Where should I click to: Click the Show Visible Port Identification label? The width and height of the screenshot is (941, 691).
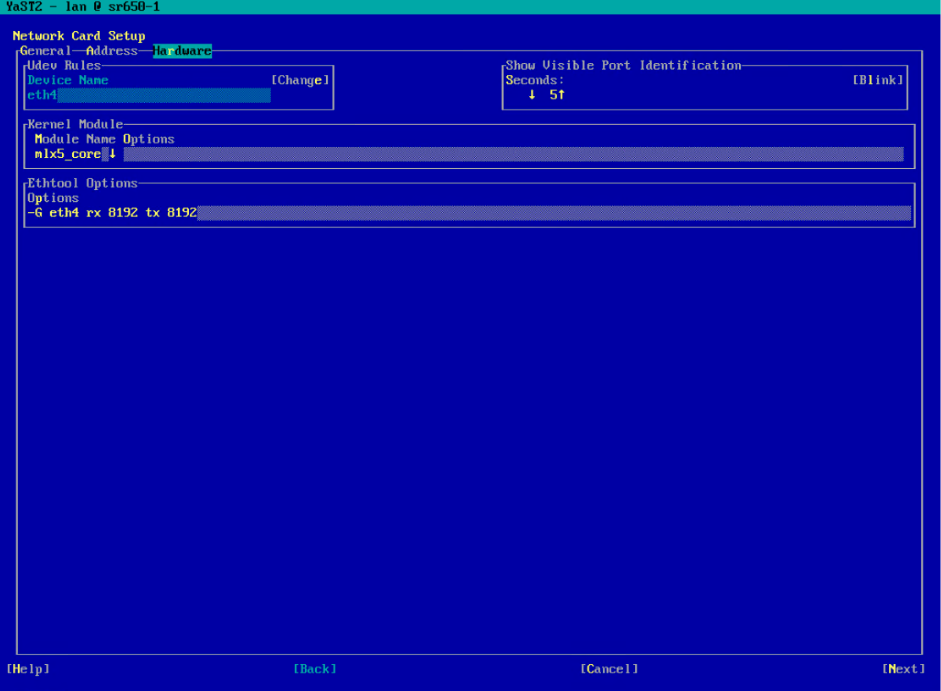tap(623, 66)
